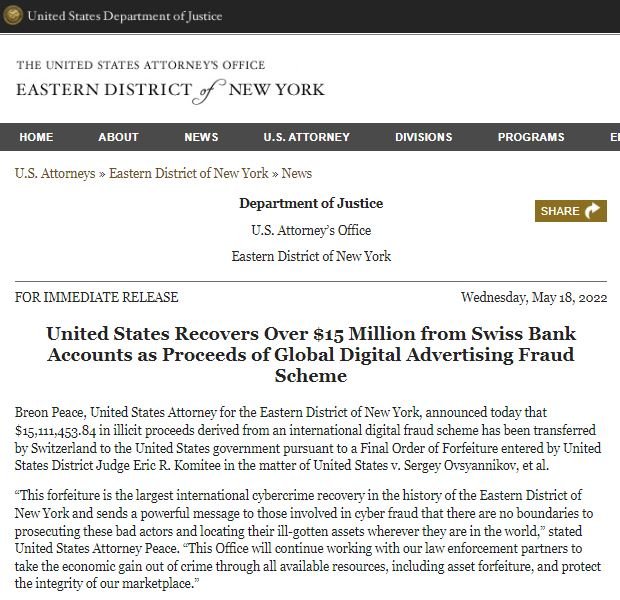Viewport: 620px width, 600px height.
Task: Click the SHARE button
Action: coord(571,211)
